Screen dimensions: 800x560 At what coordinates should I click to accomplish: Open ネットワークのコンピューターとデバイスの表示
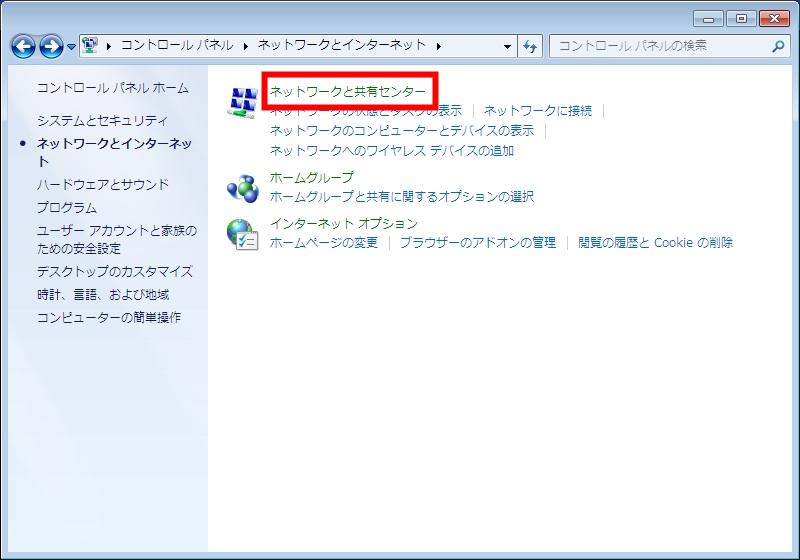tap(402, 131)
